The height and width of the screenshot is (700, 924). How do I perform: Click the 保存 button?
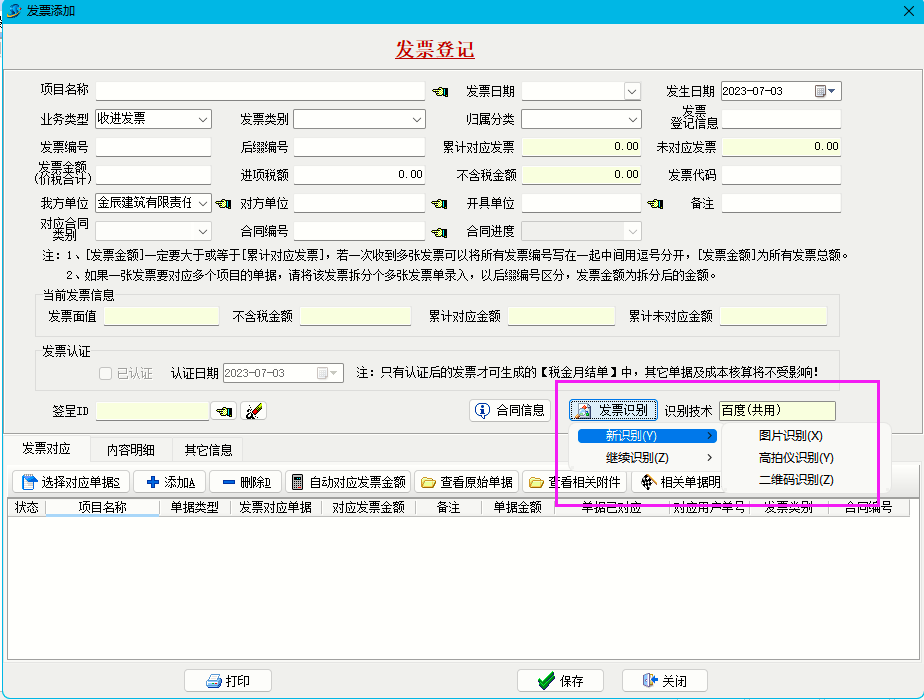[x=561, y=681]
